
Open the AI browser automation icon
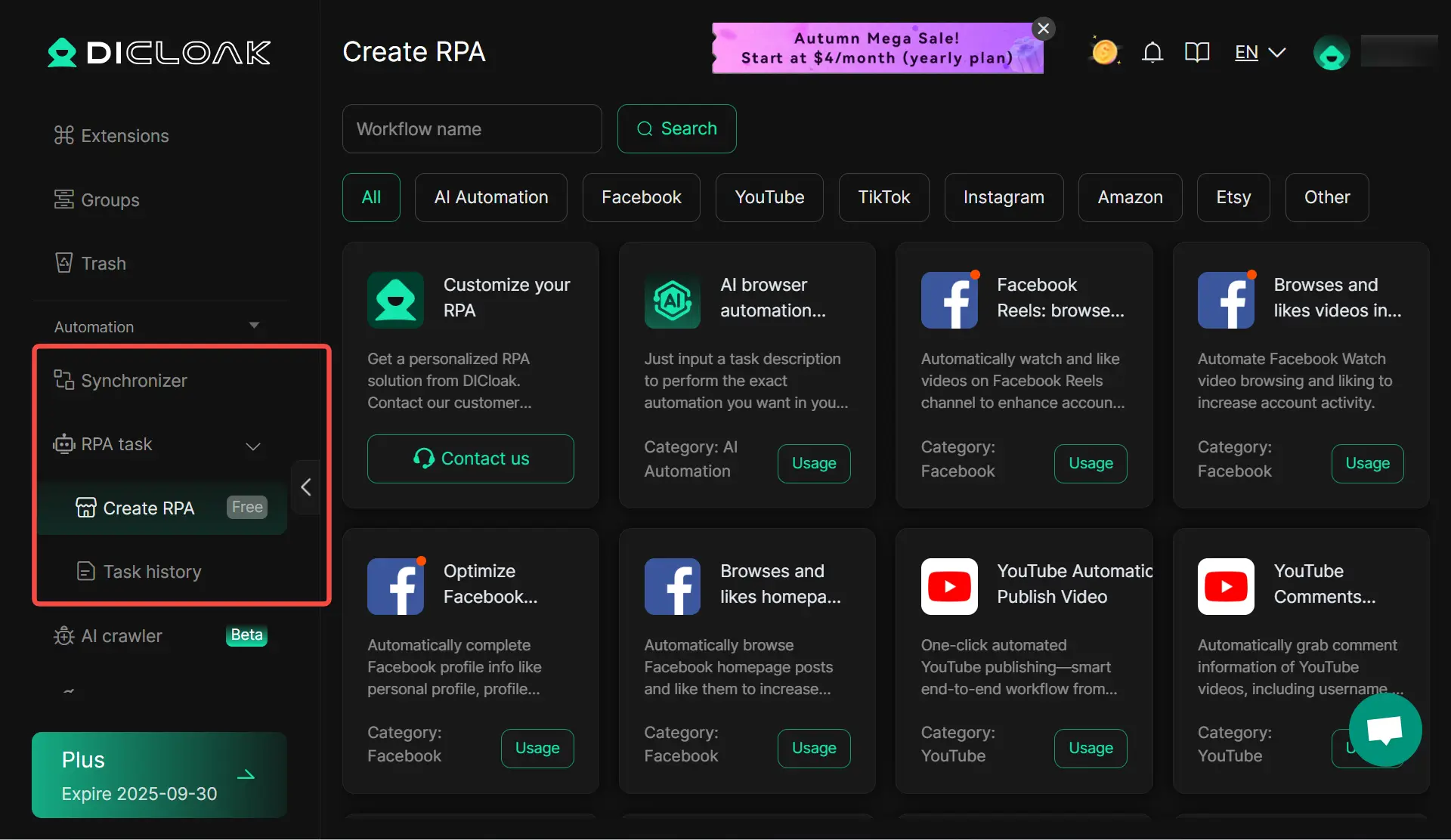coord(672,301)
